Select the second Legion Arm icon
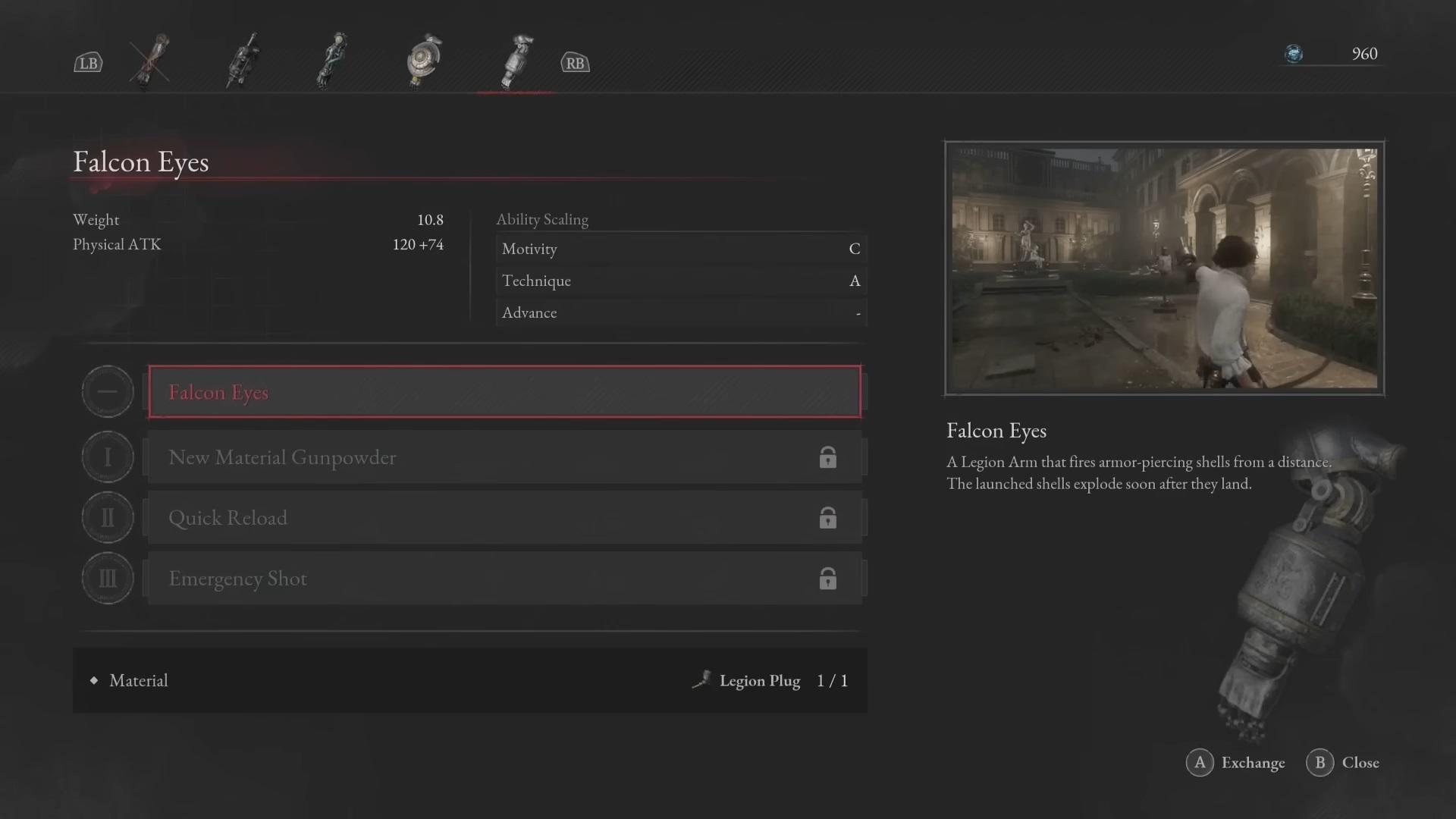The width and height of the screenshot is (1456, 819). (x=243, y=61)
